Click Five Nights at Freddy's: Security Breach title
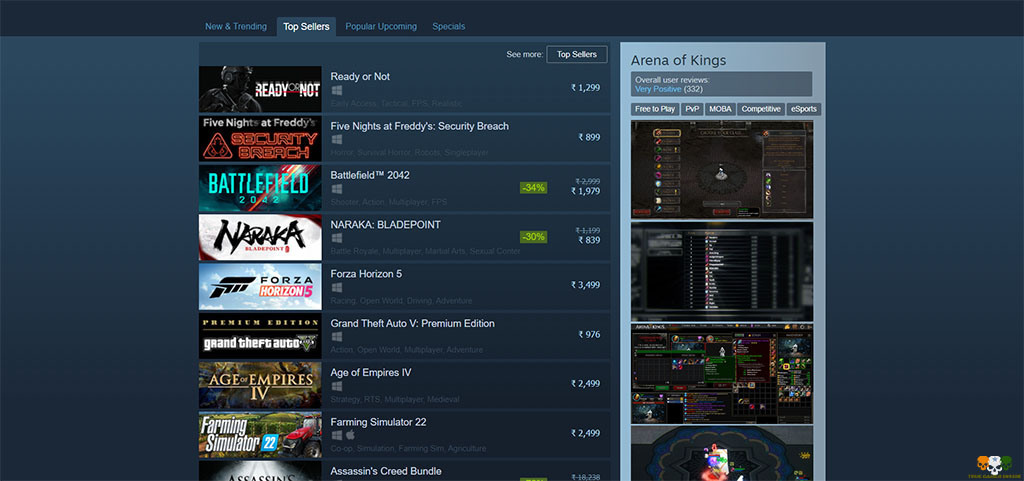 [419, 126]
